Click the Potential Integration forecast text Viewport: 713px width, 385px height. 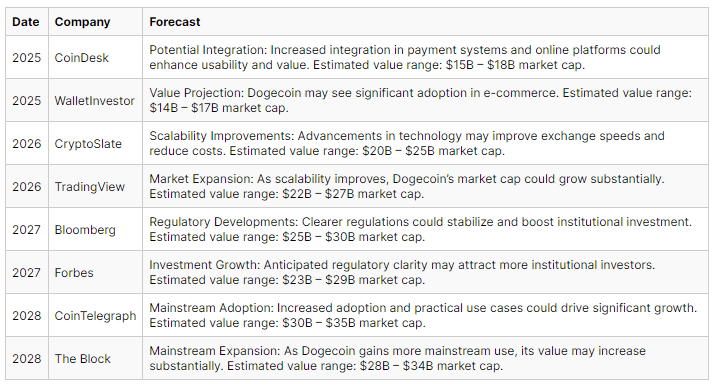(x=405, y=57)
